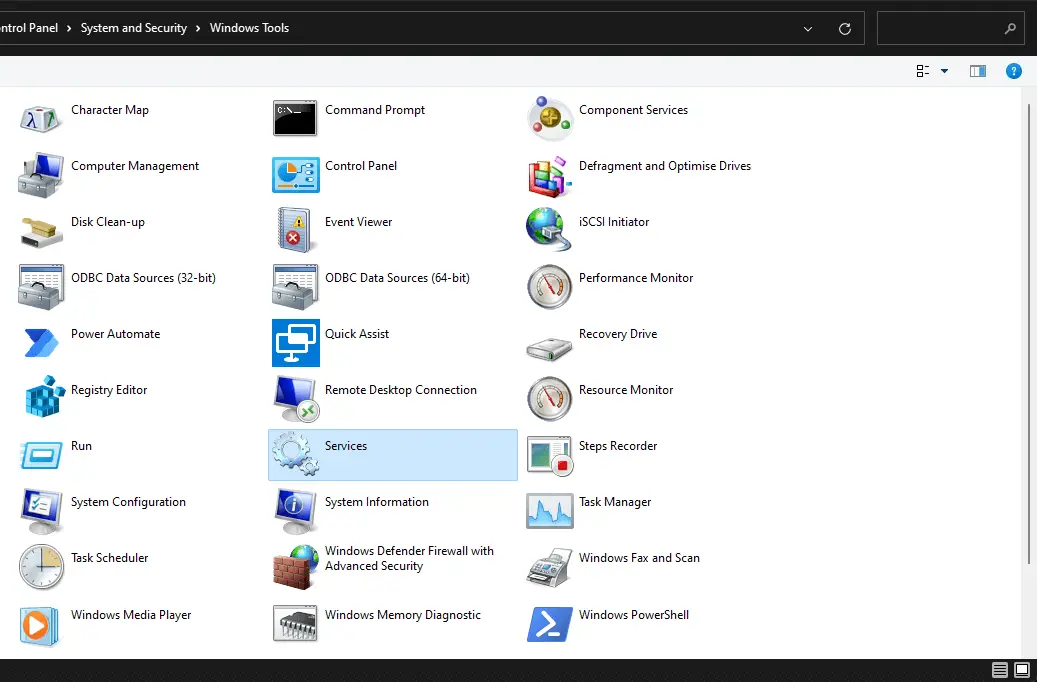1037x682 pixels.
Task: Click the Windows Defender Firewall icon
Action: coord(295,566)
